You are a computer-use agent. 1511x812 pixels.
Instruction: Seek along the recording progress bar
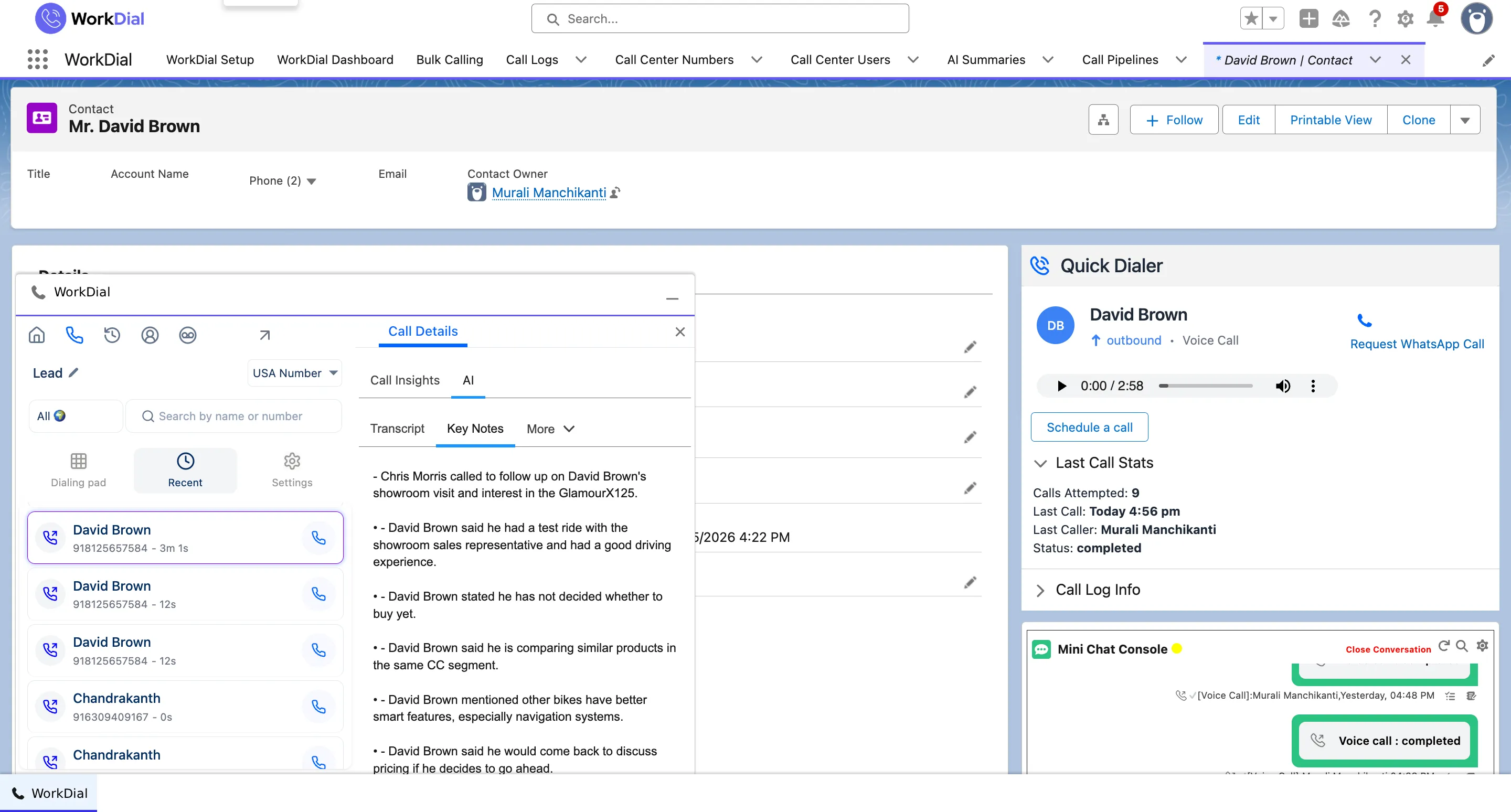pos(1206,385)
